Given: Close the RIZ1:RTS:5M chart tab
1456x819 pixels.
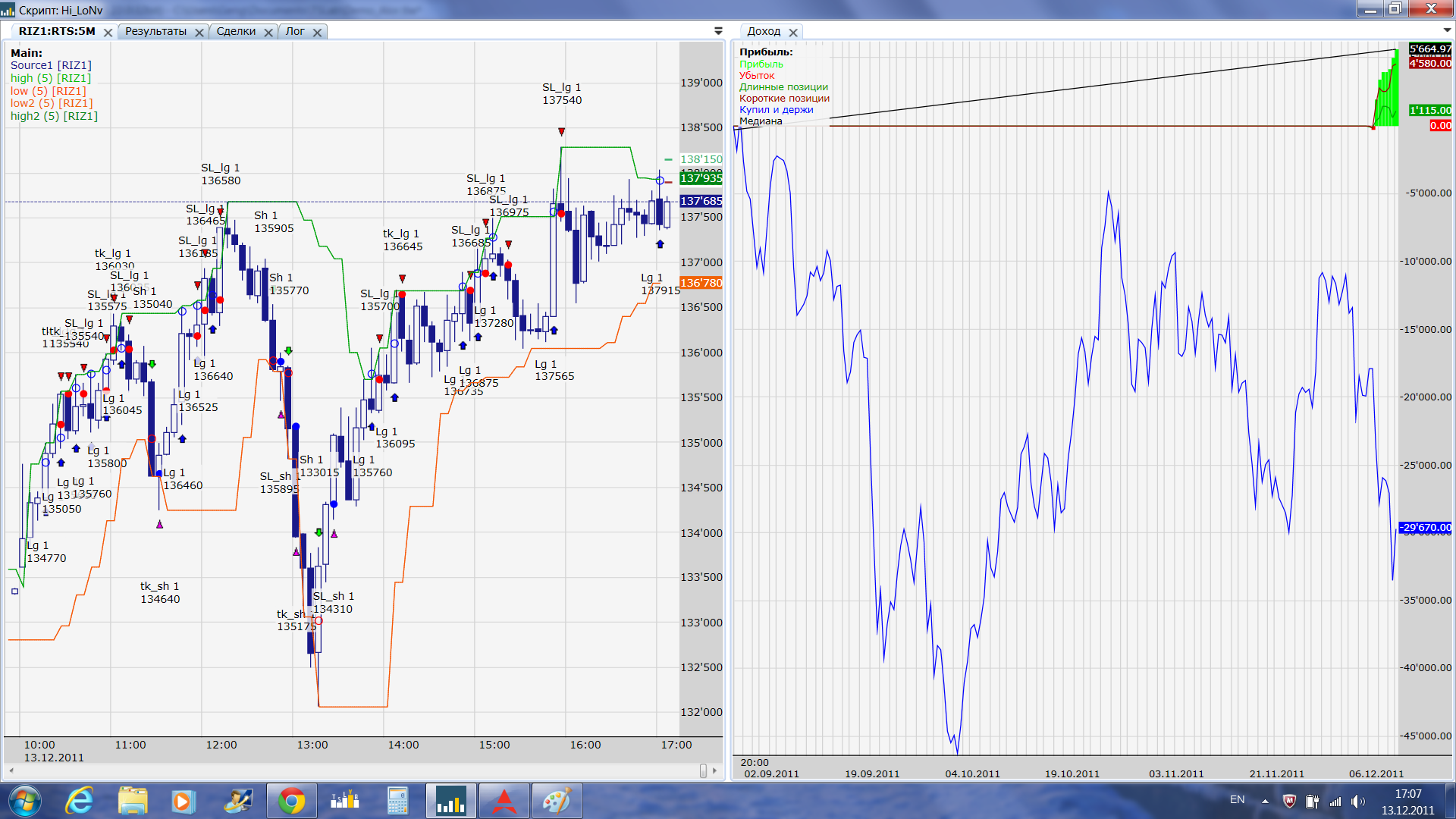Looking at the screenshot, I should coord(108,33).
